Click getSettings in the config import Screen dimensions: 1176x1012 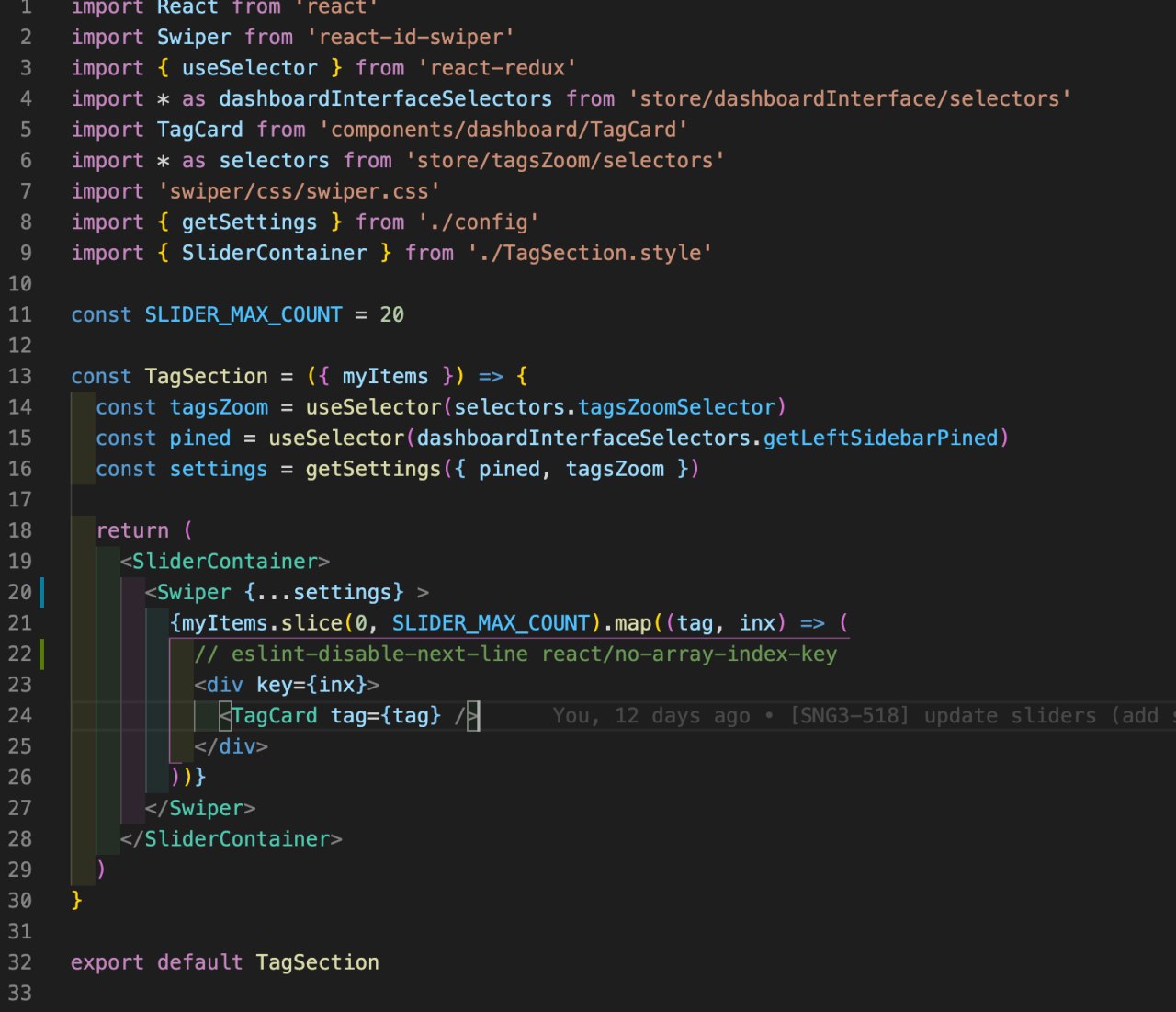click(249, 222)
